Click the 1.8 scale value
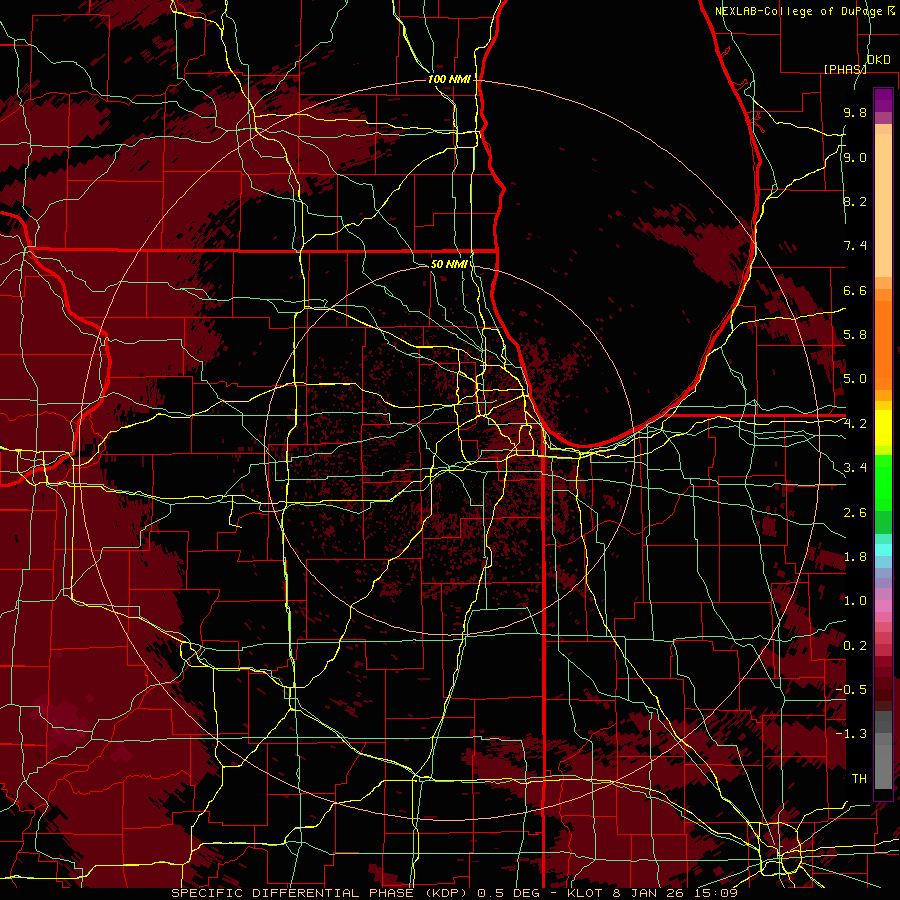This screenshot has width=900, height=900. 855,557
